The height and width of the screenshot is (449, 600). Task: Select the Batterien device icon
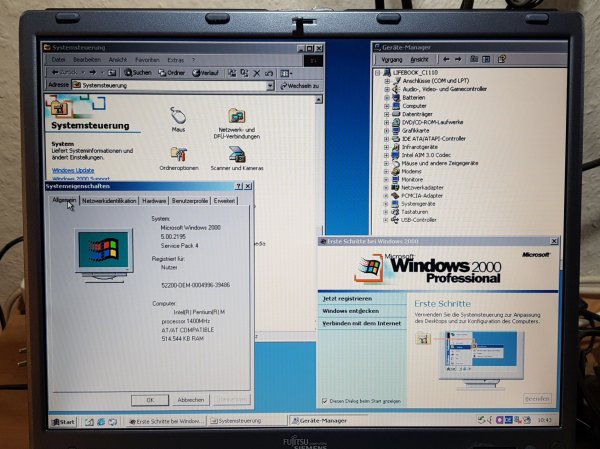point(396,97)
